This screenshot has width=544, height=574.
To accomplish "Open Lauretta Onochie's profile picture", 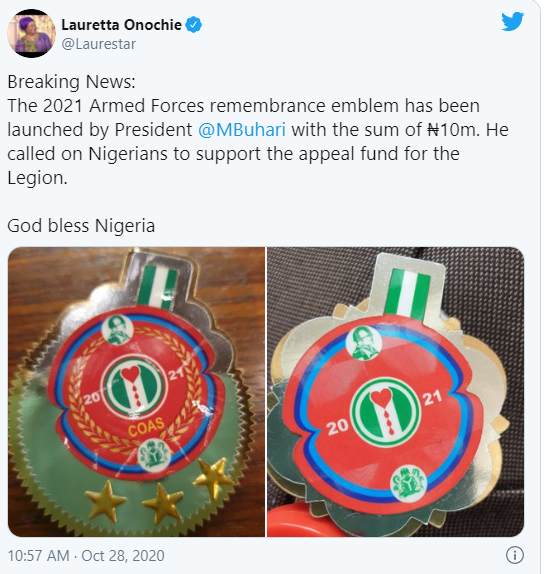I will (x=31, y=33).
